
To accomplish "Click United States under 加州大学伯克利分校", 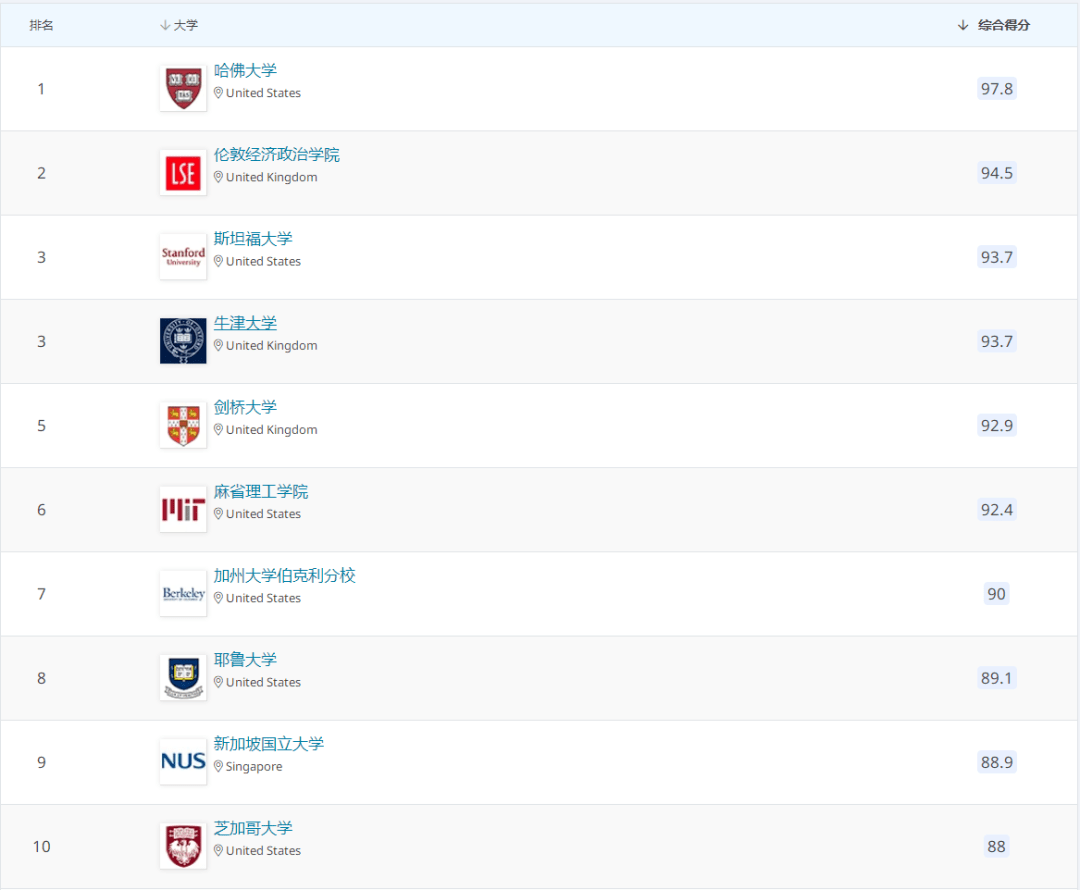I will point(263,598).
